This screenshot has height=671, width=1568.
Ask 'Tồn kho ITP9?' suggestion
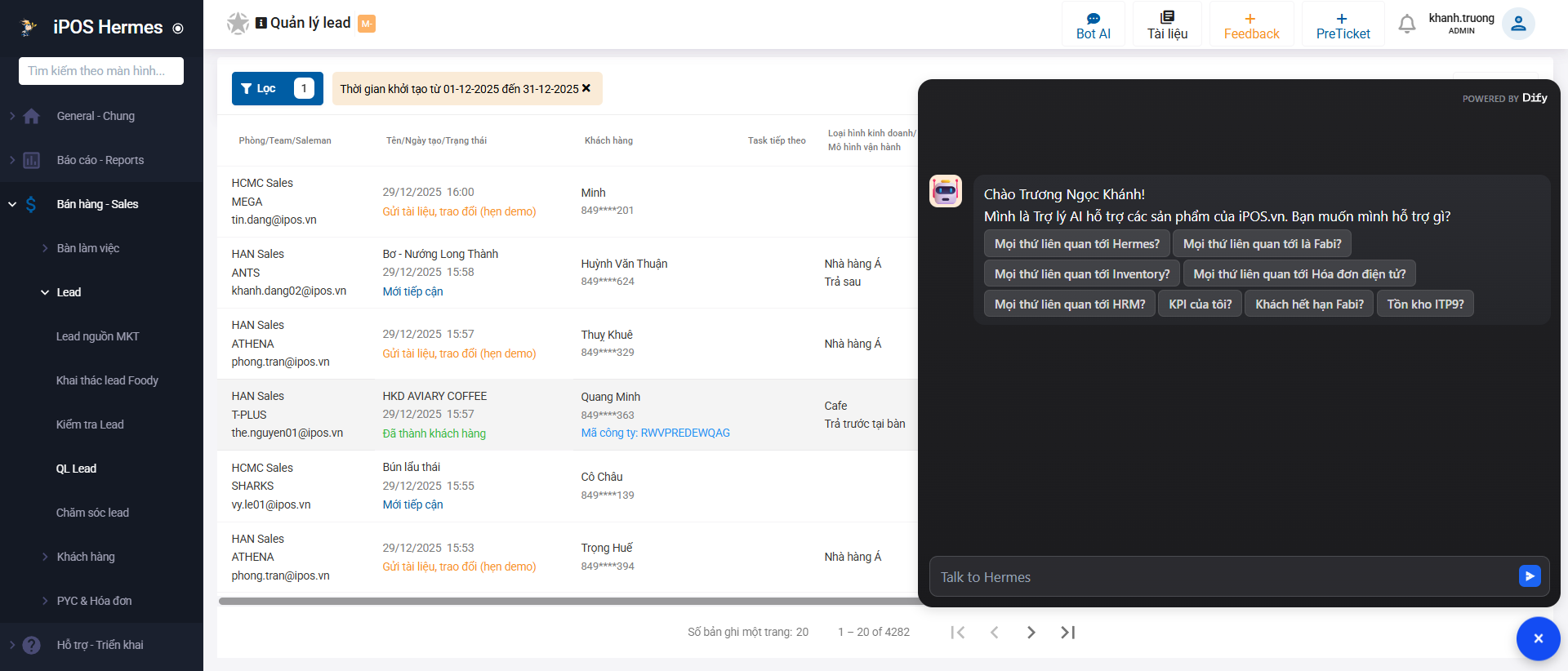[x=1425, y=304]
